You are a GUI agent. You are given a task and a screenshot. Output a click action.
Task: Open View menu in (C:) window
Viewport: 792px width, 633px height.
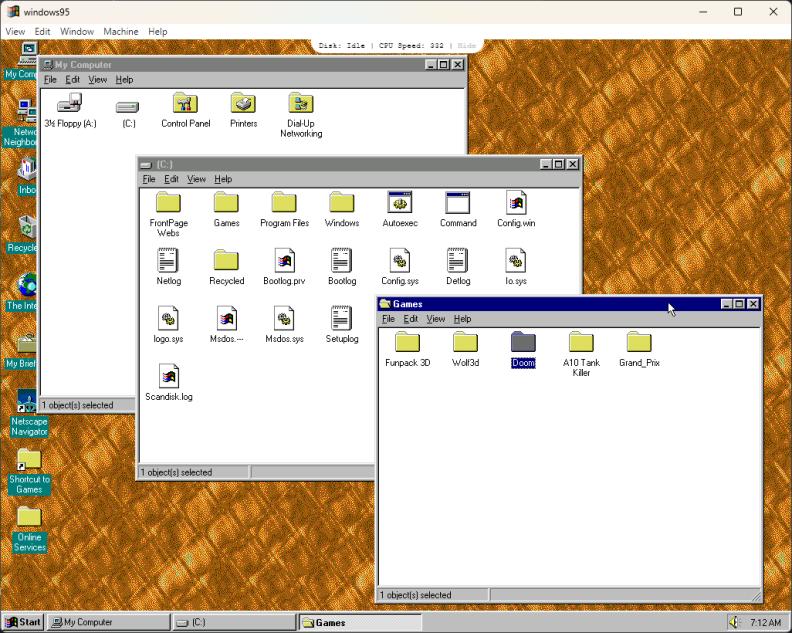click(196, 179)
